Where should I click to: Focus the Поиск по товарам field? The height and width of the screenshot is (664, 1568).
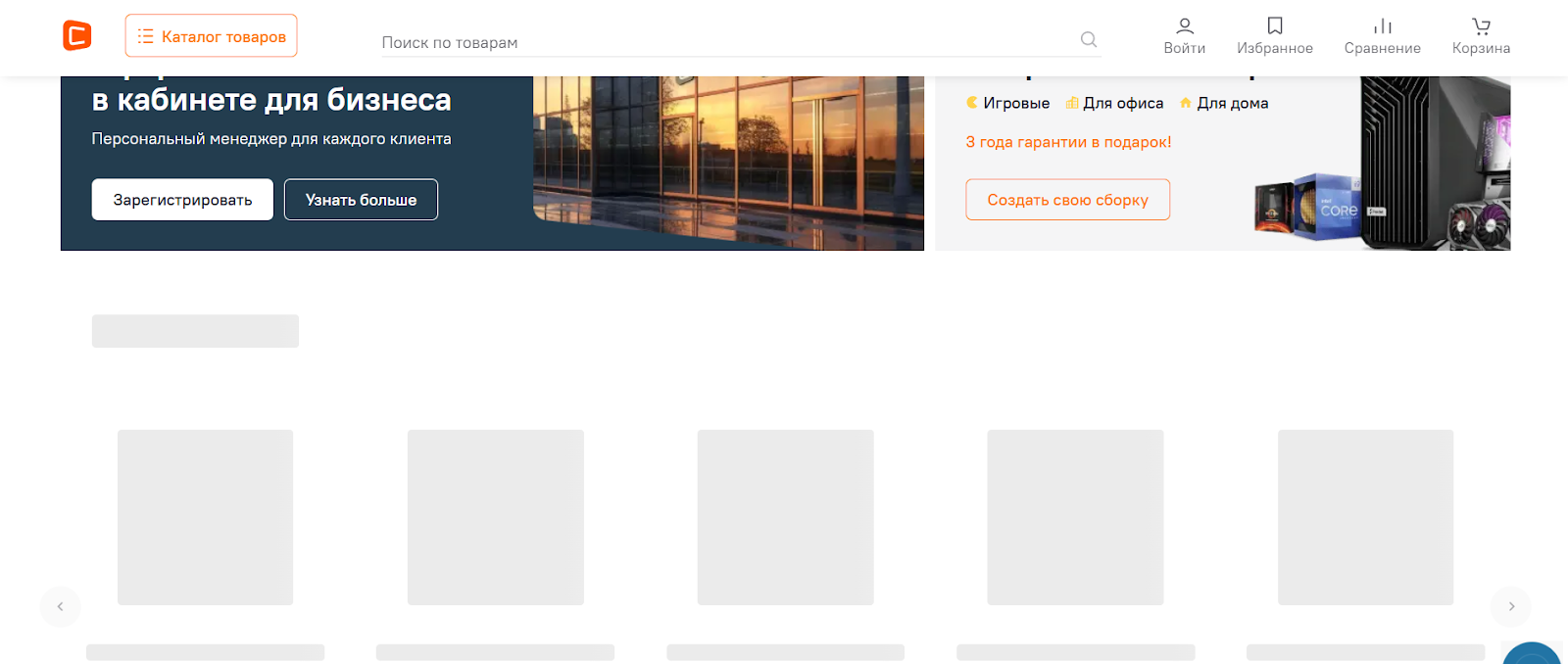click(729, 42)
